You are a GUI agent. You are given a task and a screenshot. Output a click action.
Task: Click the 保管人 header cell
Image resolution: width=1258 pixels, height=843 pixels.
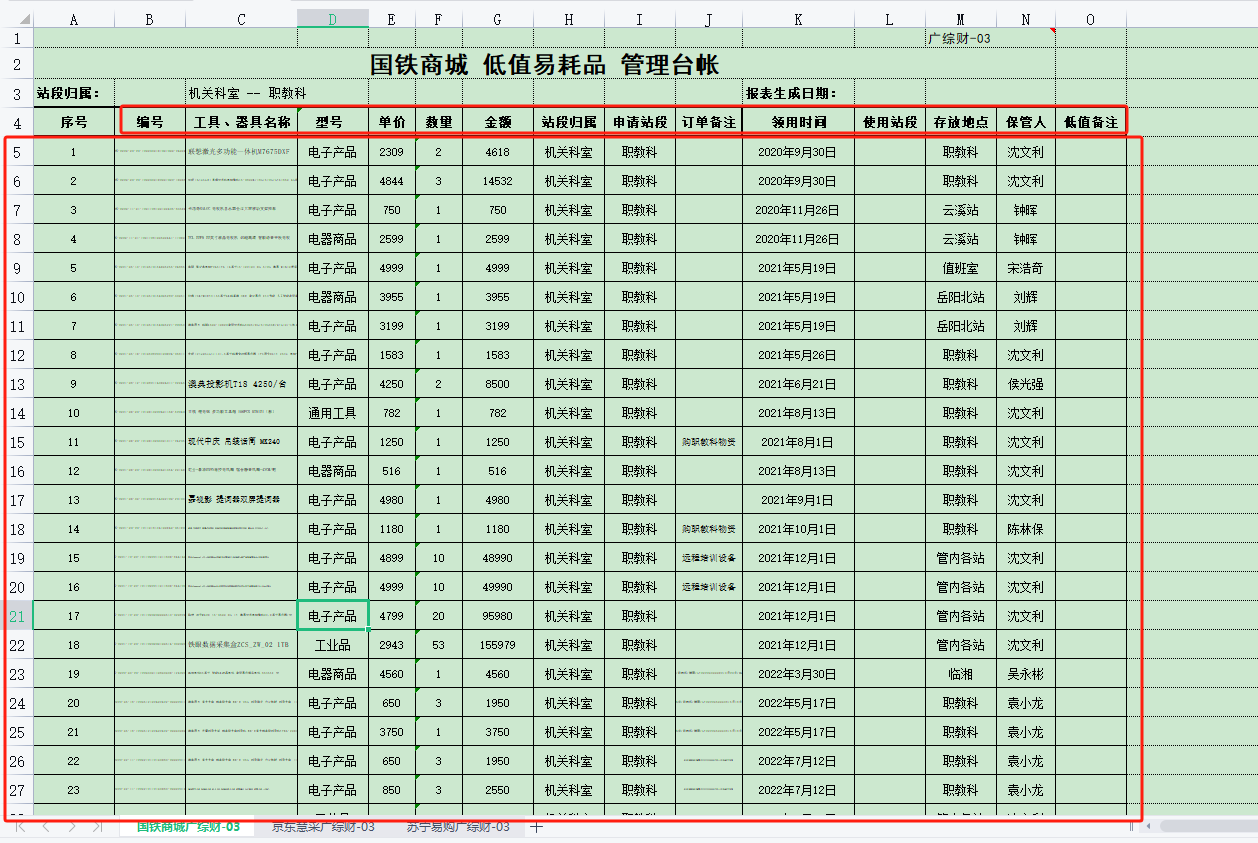click(1026, 122)
